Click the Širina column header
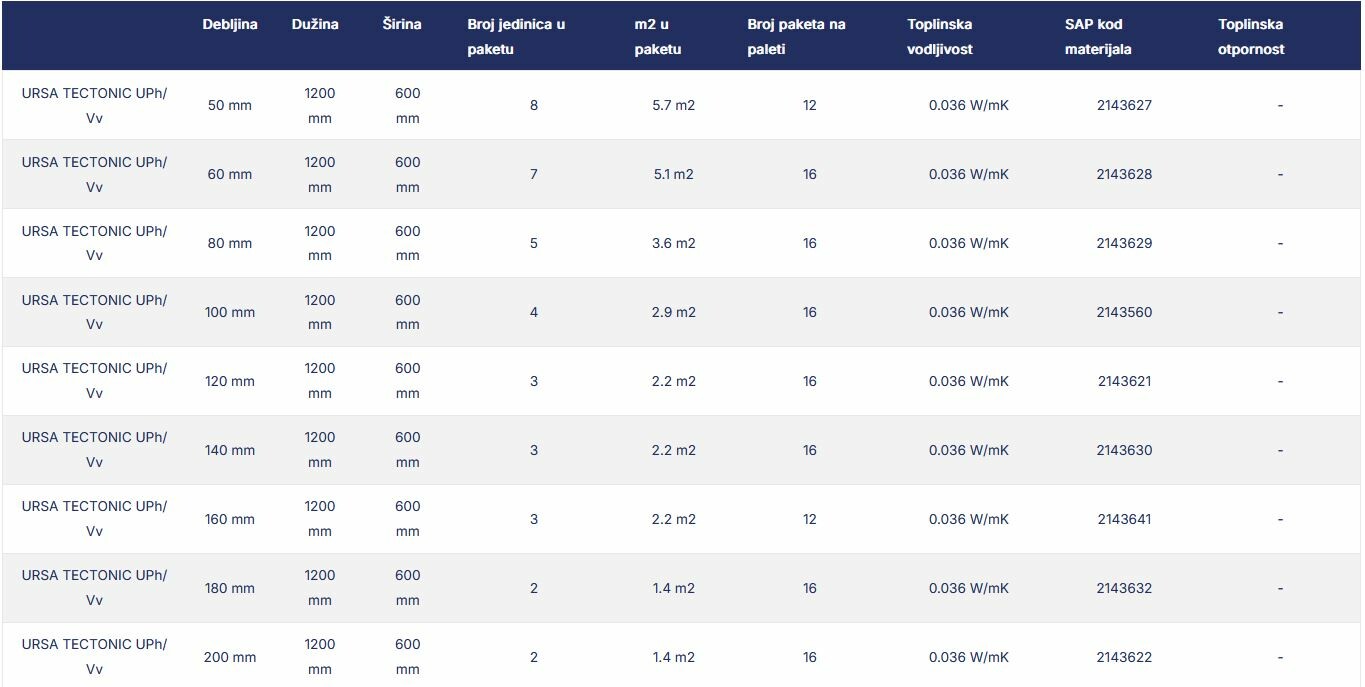 pyautogui.click(x=402, y=24)
